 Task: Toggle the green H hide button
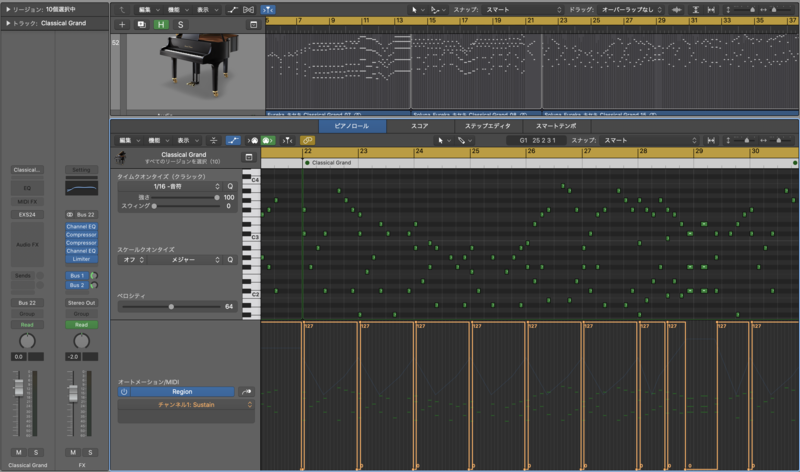[x=161, y=24]
